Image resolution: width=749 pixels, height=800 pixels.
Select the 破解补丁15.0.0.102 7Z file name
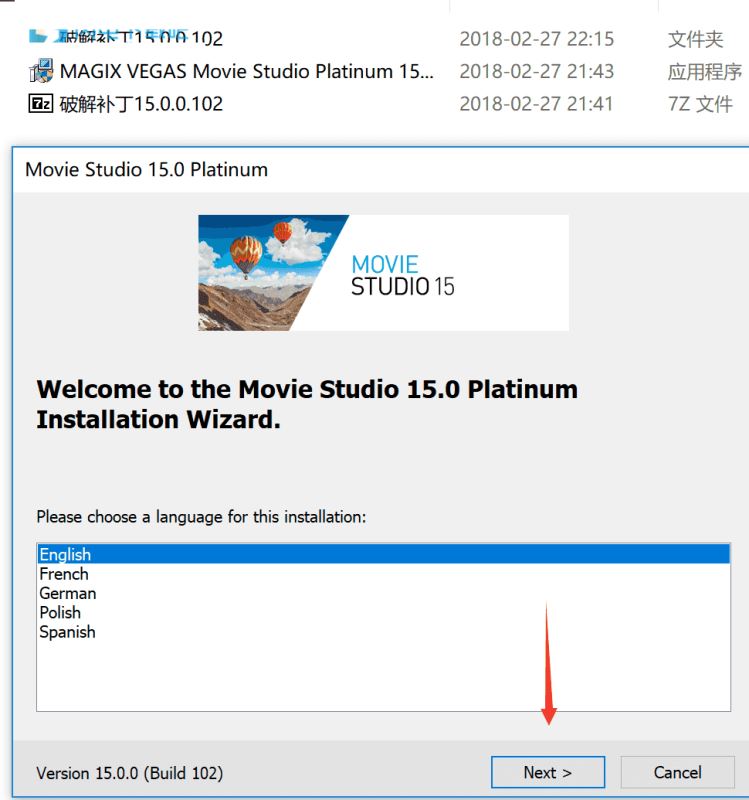point(141,104)
